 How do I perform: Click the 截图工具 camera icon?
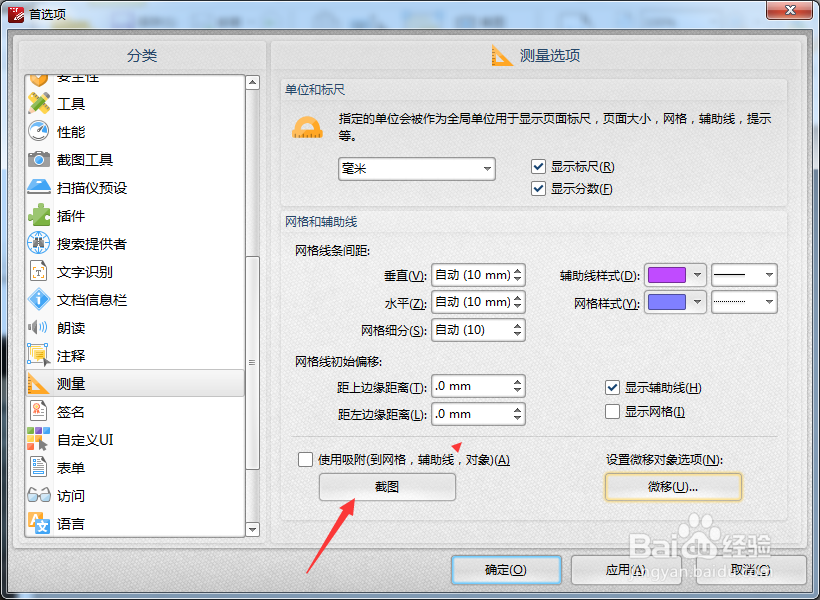click(39, 160)
